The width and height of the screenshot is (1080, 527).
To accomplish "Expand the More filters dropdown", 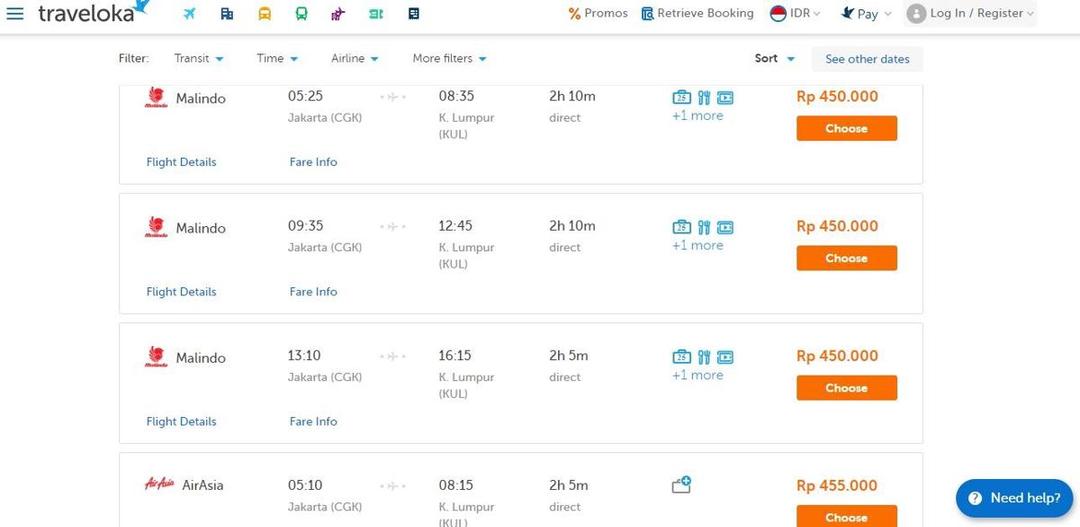I will [x=450, y=59].
